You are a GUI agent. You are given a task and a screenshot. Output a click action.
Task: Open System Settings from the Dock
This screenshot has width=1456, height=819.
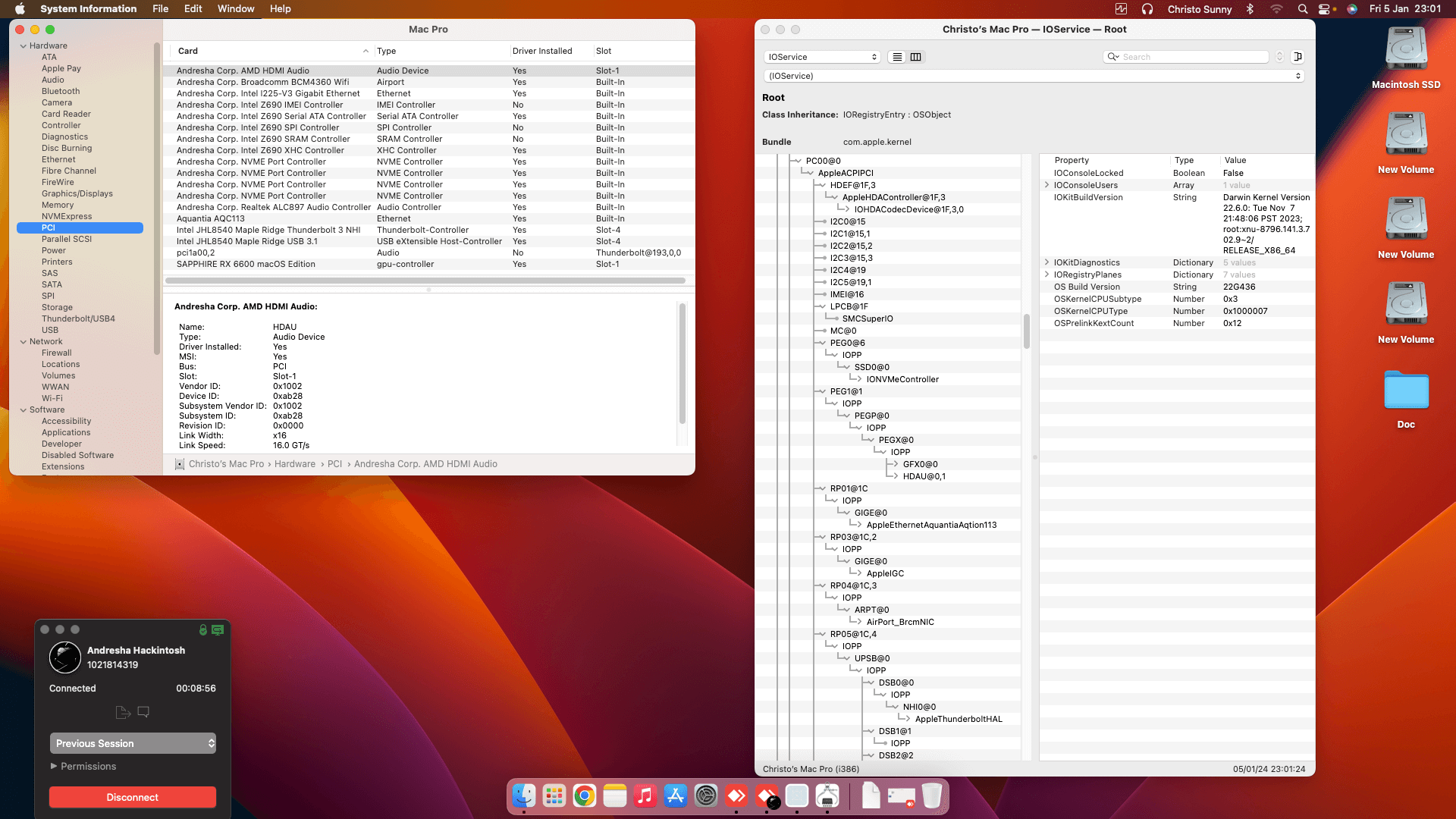coord(706,796)
